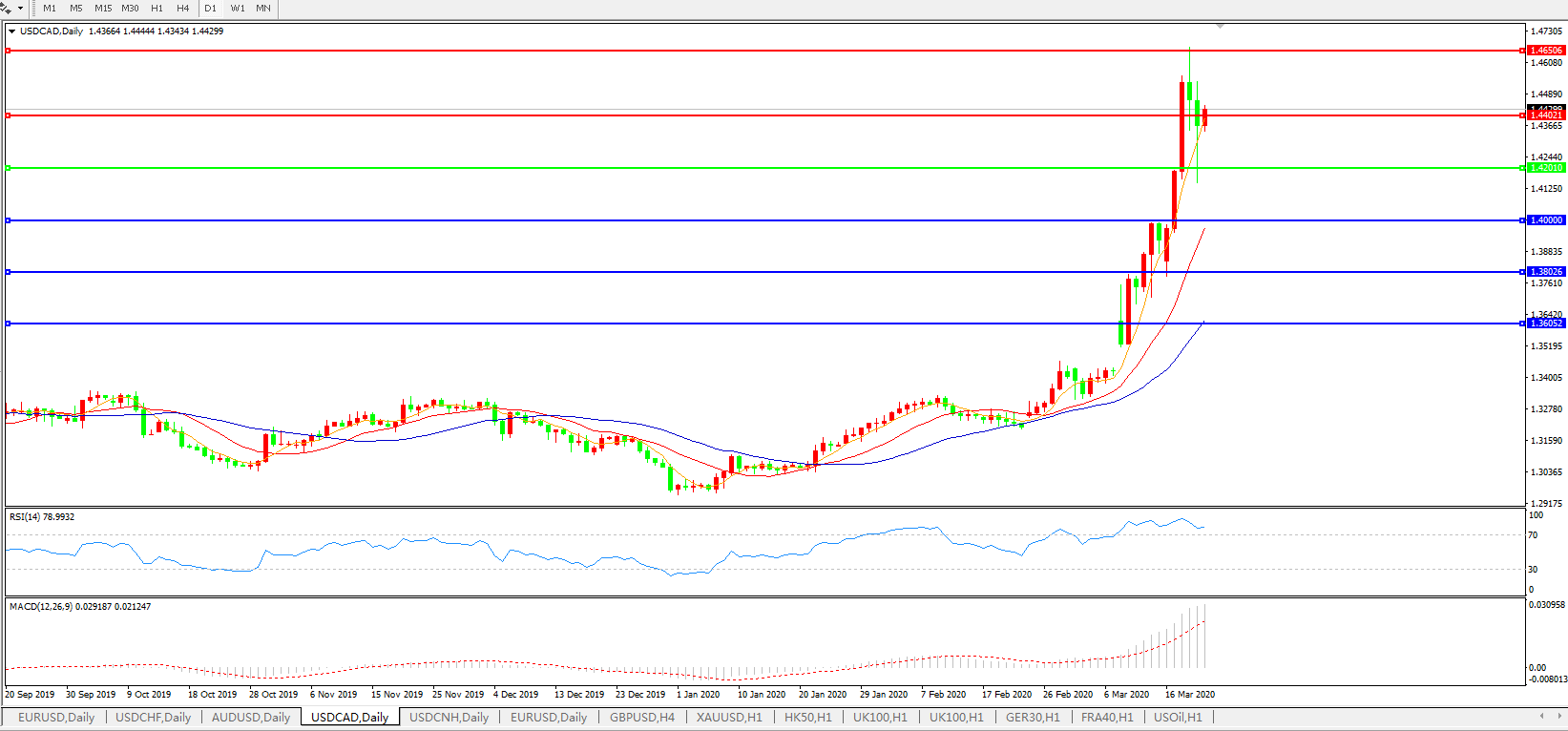Switch to the USDCNH,Daily tab

[x=449, y=718]
